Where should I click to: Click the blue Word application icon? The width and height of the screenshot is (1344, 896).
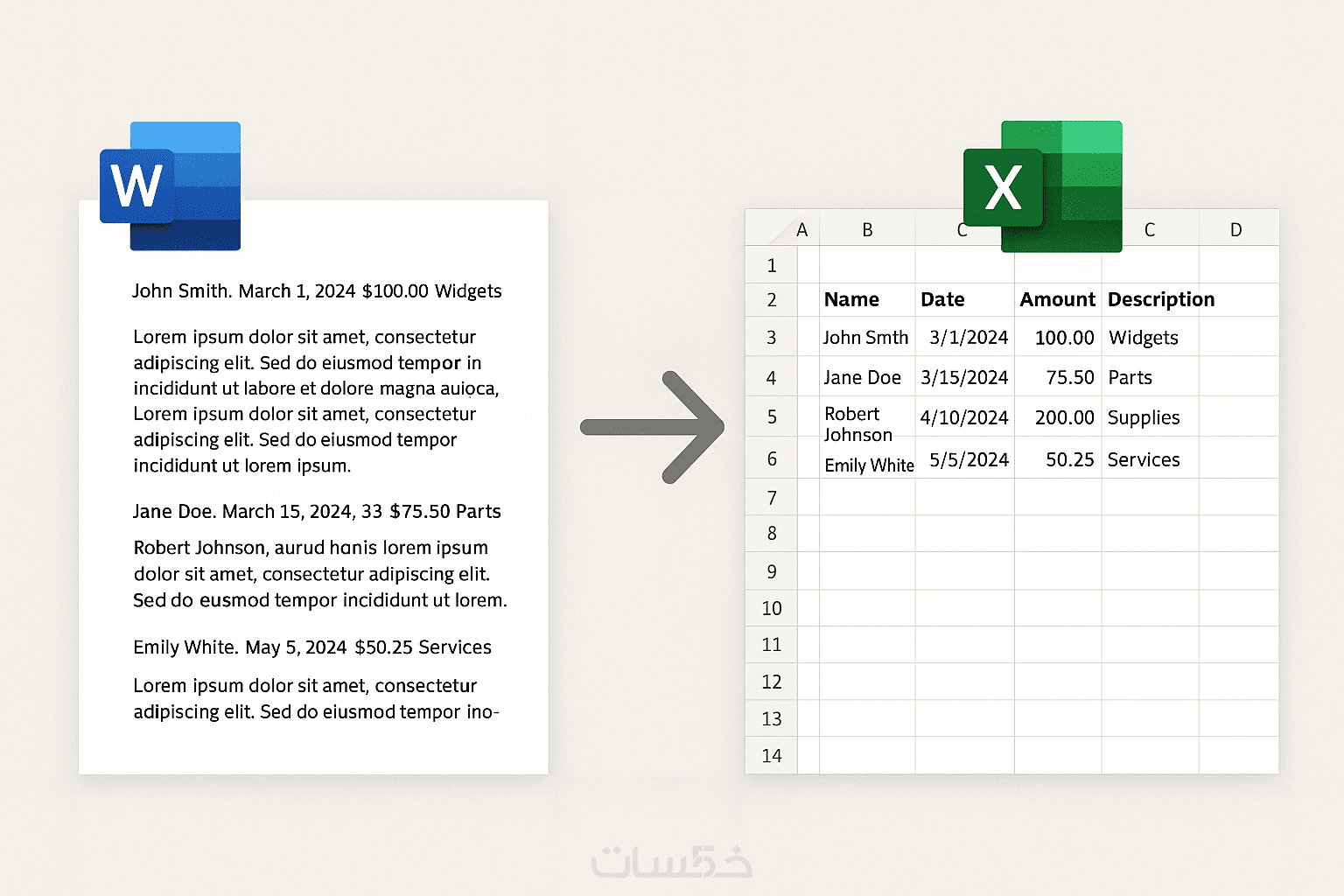(171, 185)
